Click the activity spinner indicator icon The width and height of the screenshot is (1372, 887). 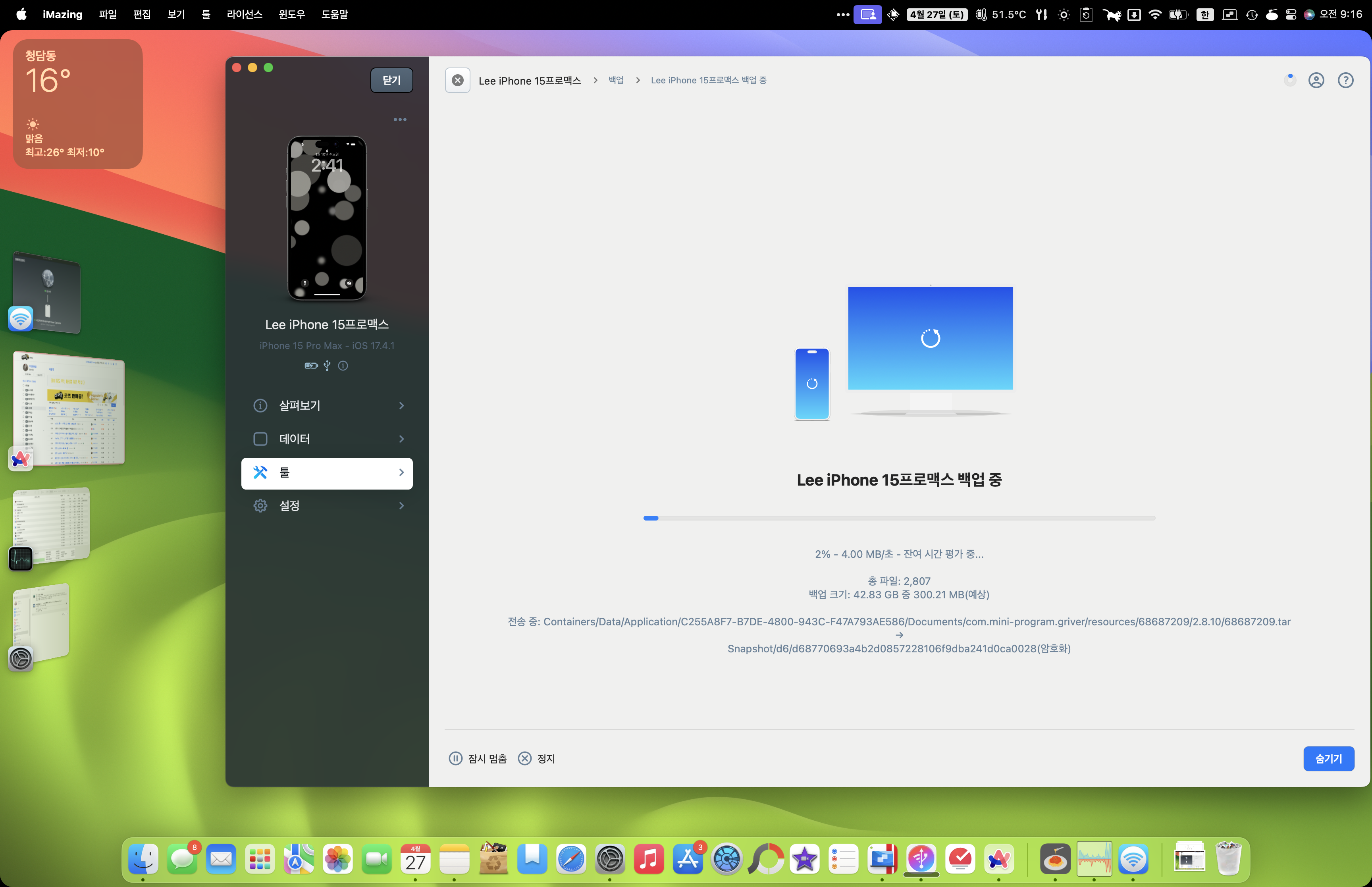point(1290,80)
